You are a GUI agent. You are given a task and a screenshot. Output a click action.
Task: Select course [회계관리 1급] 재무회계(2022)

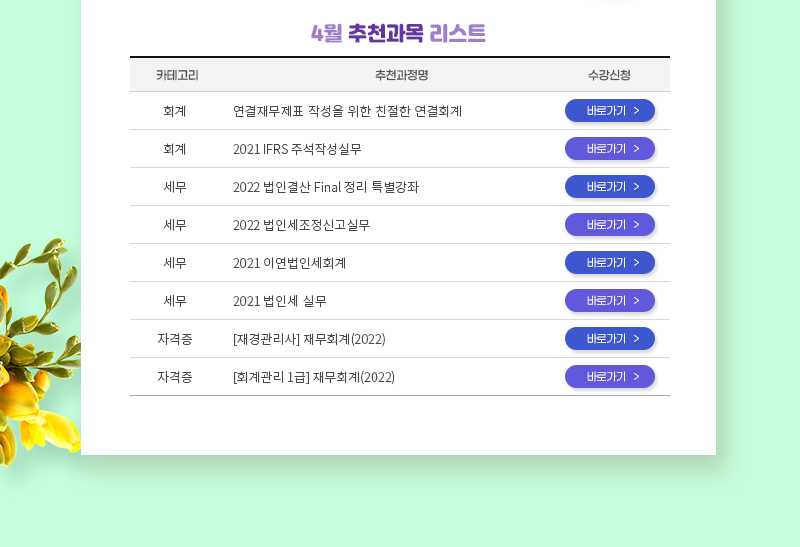pyautogui.click(x=314, y=377)
